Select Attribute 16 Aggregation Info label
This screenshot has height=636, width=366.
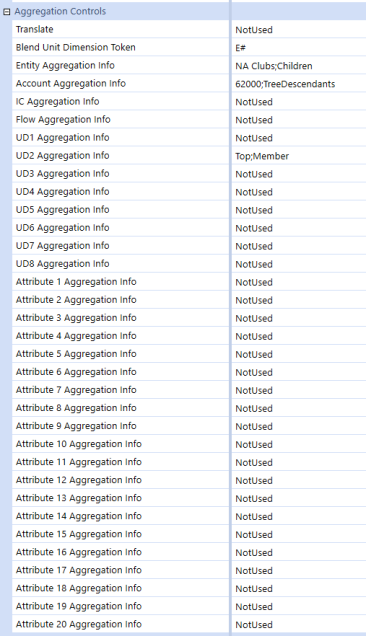[x=79, y=552]
